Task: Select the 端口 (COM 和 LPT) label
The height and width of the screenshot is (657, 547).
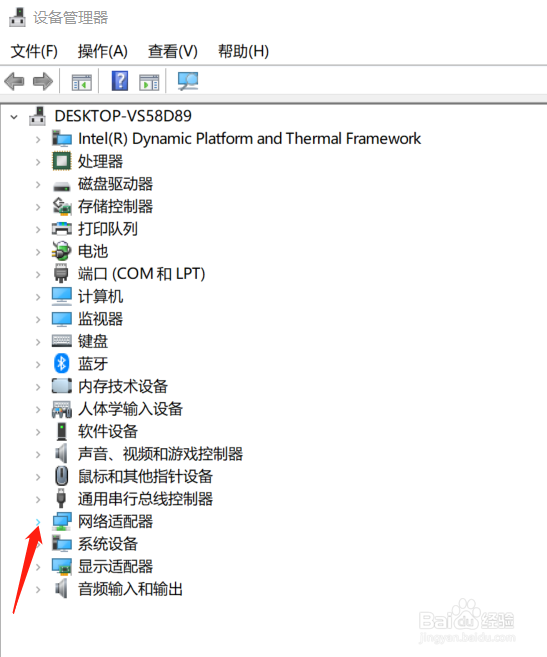Action: tap(142, 274)
